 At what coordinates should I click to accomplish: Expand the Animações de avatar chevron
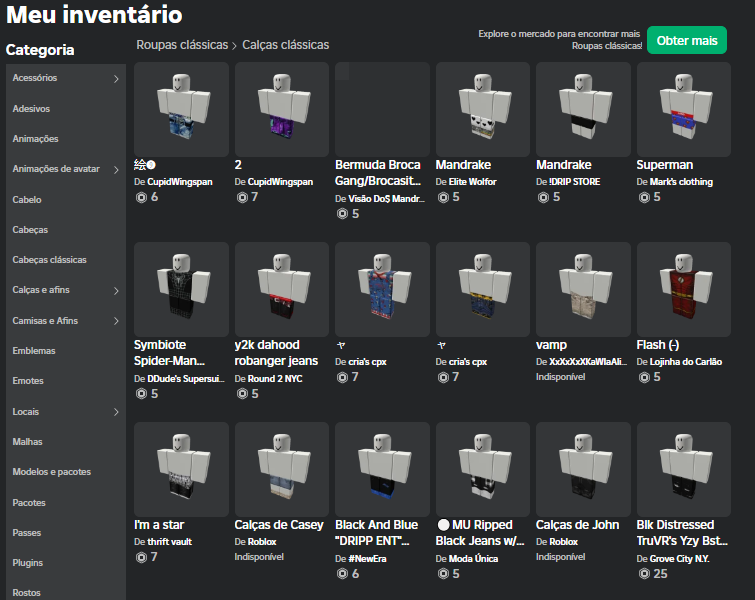coord(116,170)
